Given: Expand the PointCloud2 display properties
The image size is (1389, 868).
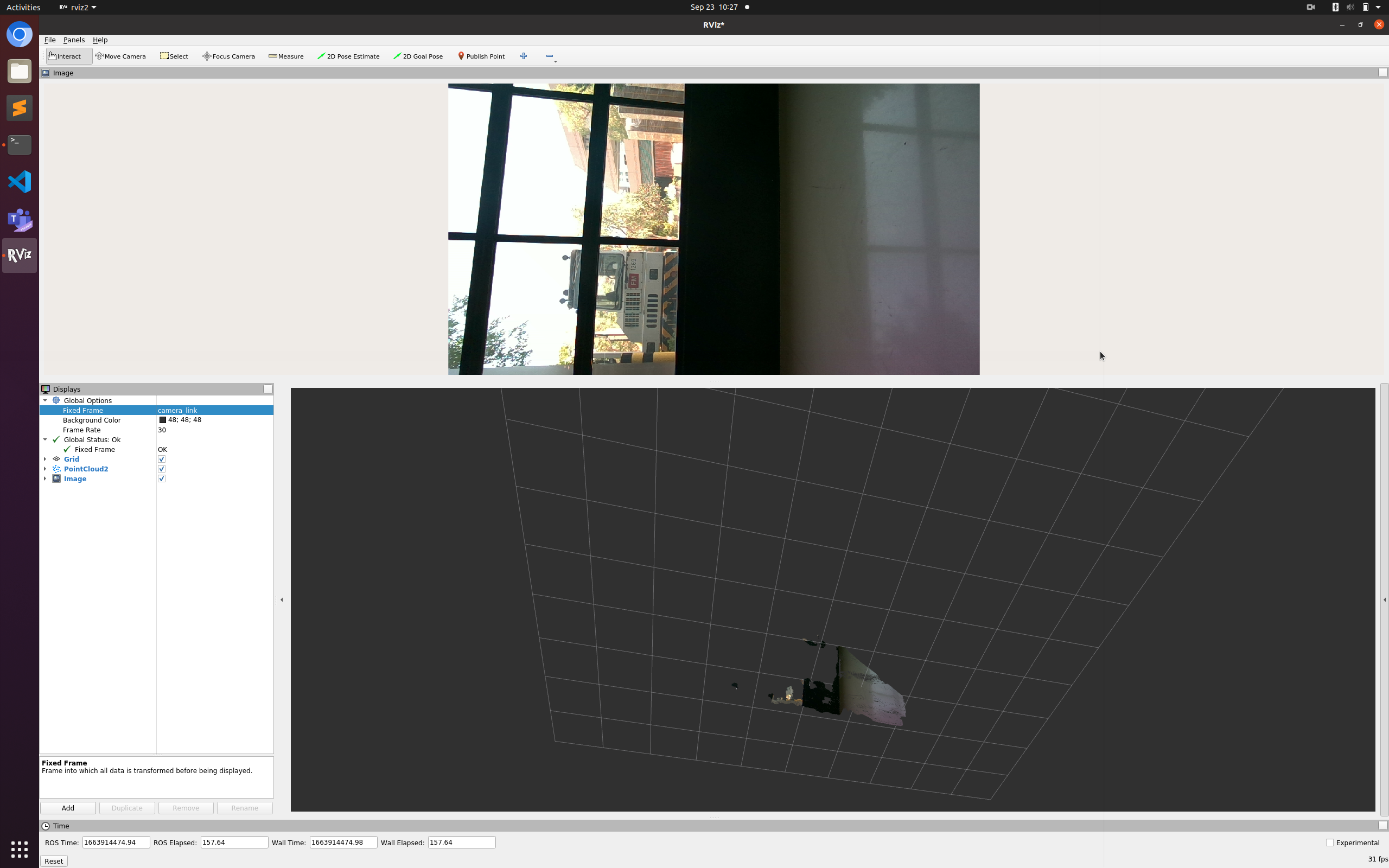Looking at the screenshot, I should tap(45, 468).
